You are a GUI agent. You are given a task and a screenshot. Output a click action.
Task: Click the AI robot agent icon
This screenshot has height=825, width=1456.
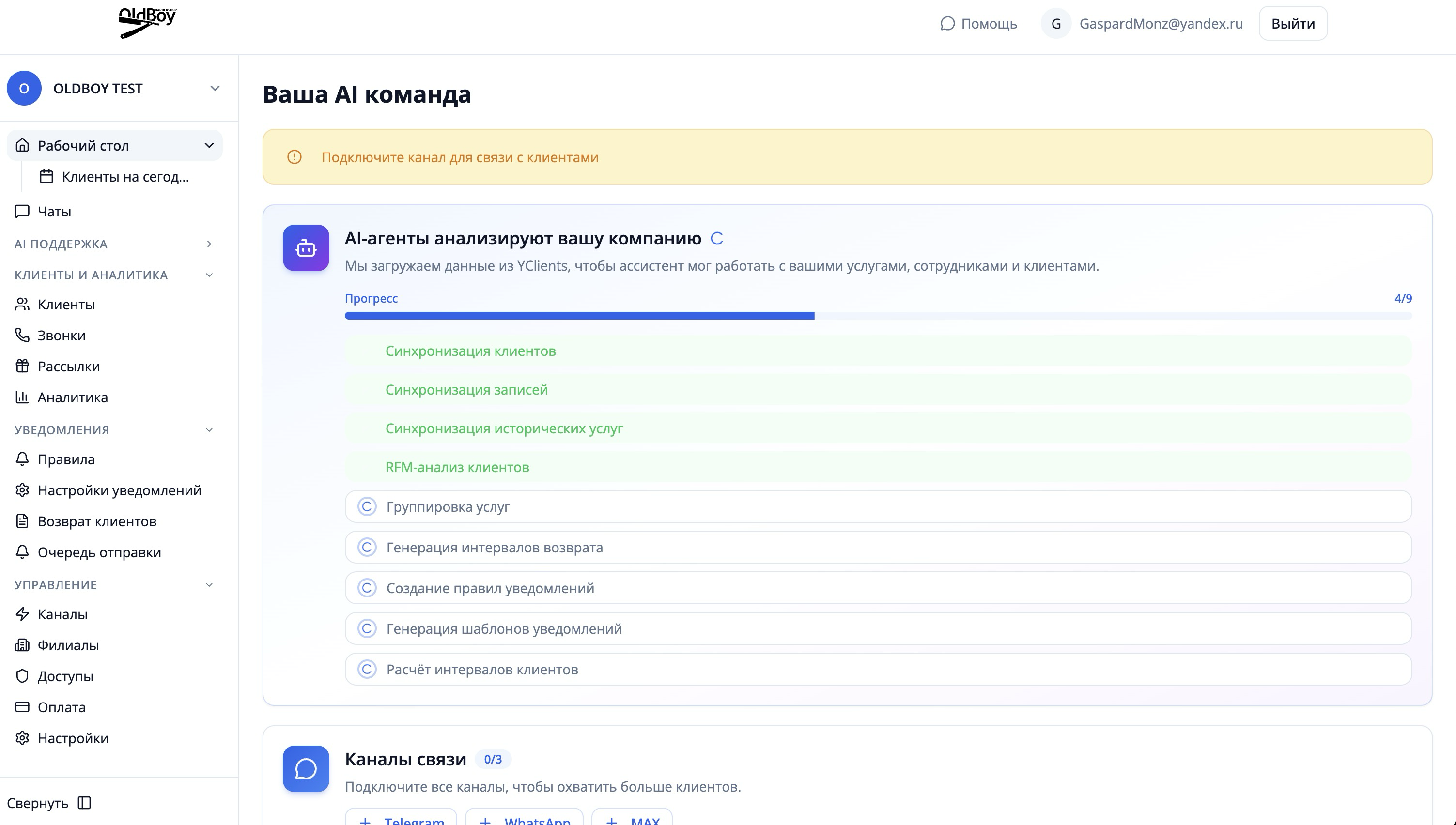pyautogui.click(x=306, y=247)
